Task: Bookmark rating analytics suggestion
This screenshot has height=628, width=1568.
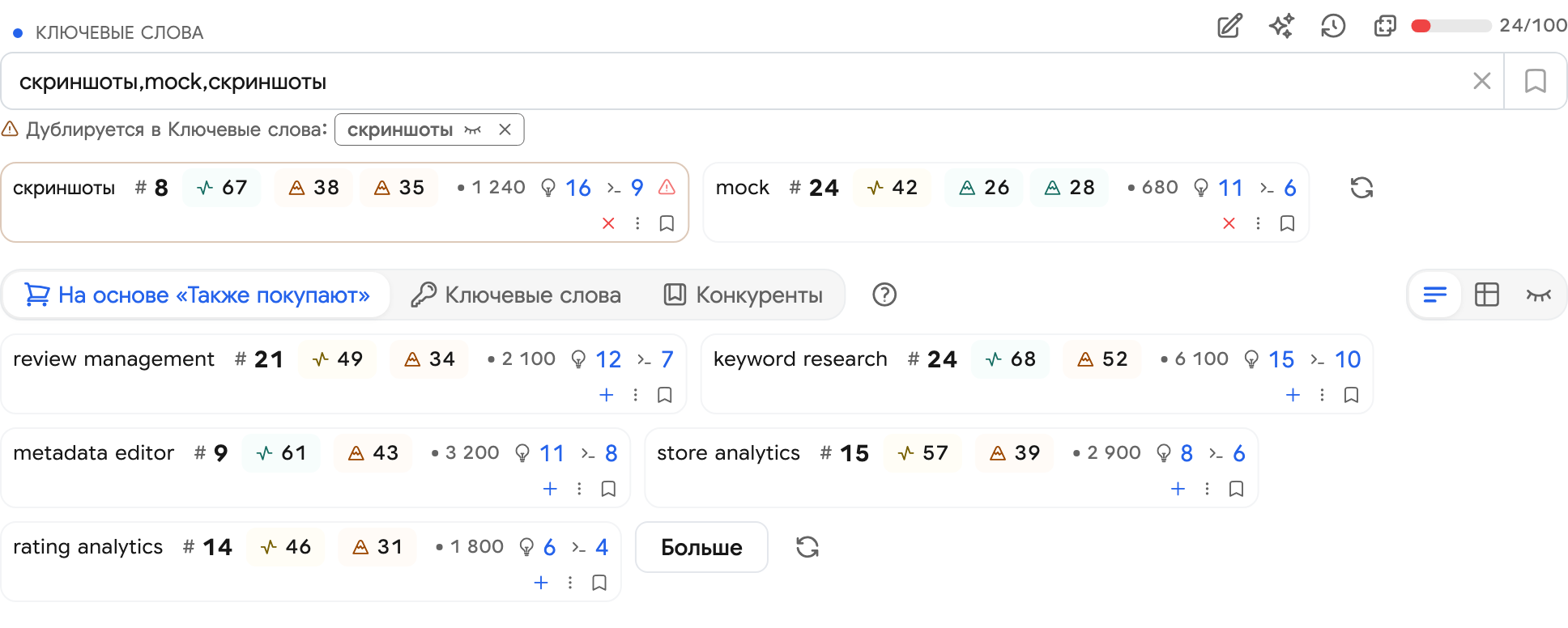Action: pyautogui.click(x=599, y=583)
